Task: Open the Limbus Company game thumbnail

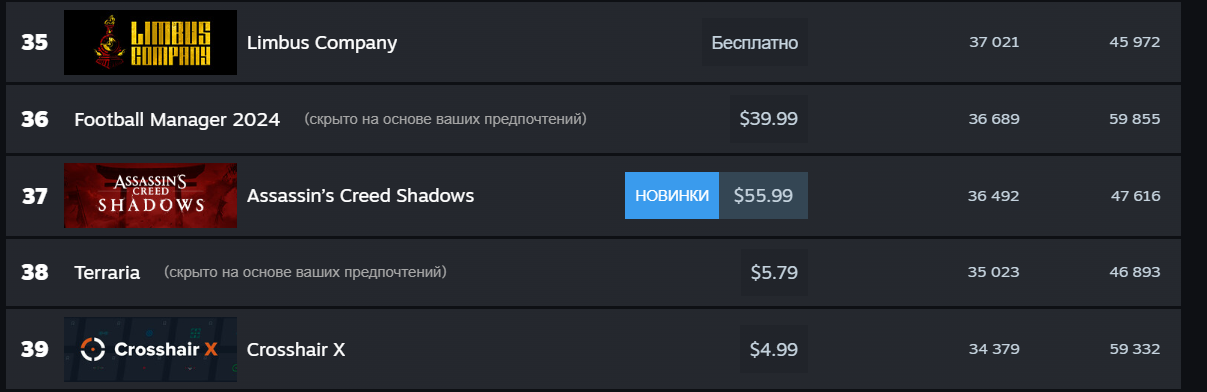Action: 150,42
